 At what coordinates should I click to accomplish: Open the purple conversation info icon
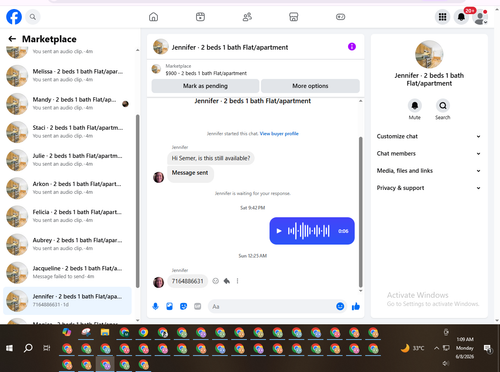(352, 47)
